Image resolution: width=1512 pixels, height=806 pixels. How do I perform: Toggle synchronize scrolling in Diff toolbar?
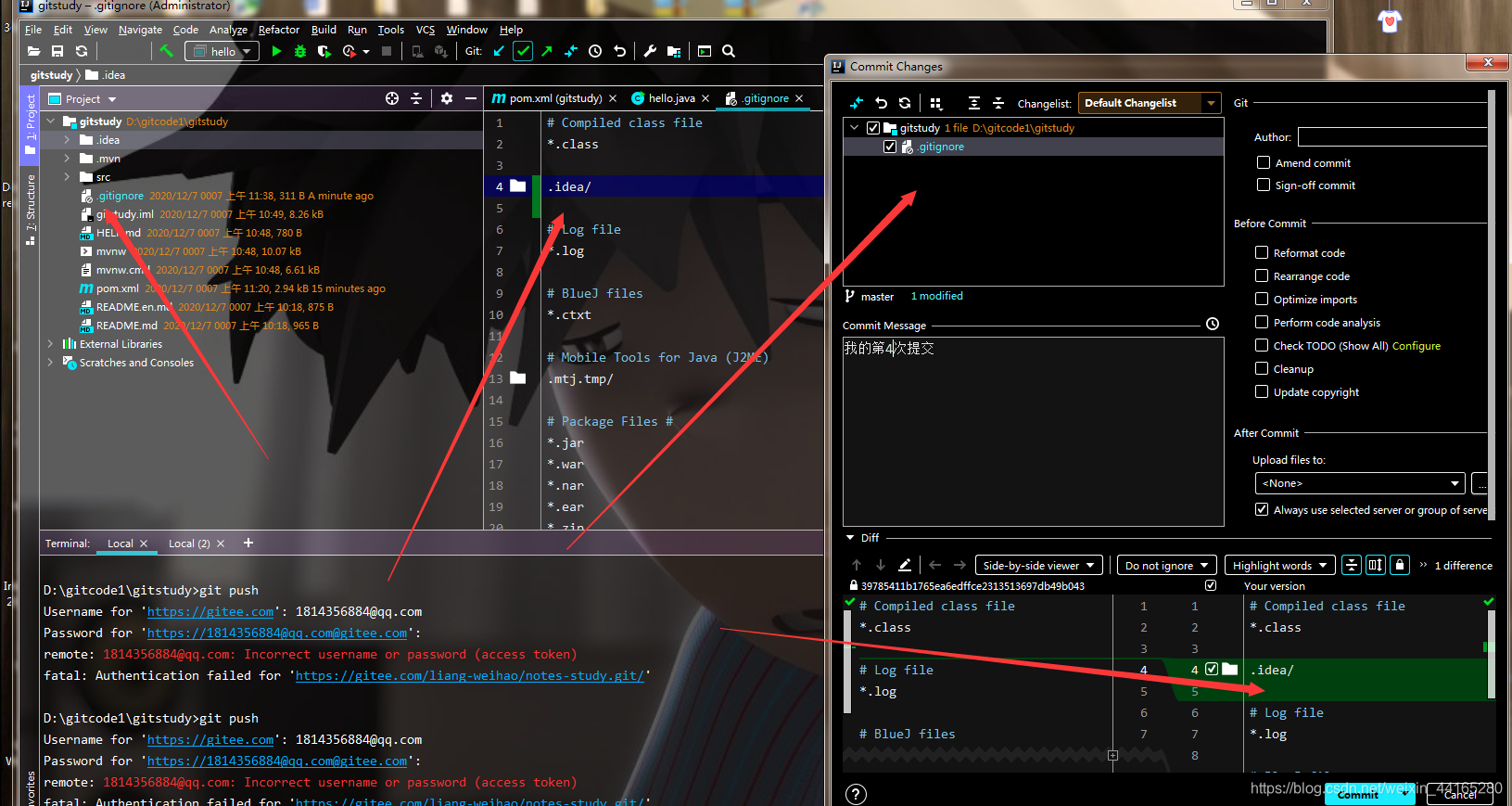1376,565
